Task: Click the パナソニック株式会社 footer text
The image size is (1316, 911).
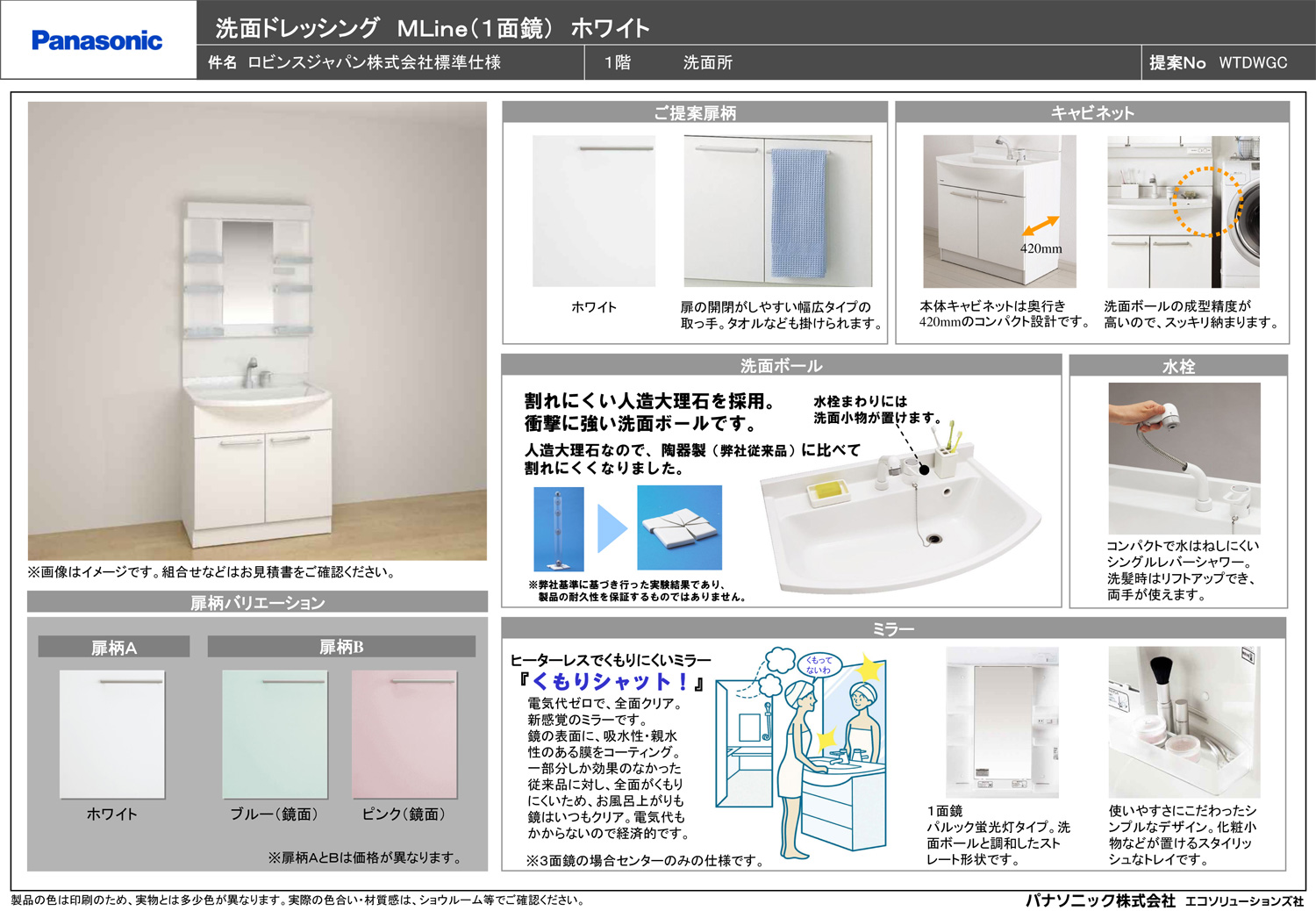Action: (1100, 900)
